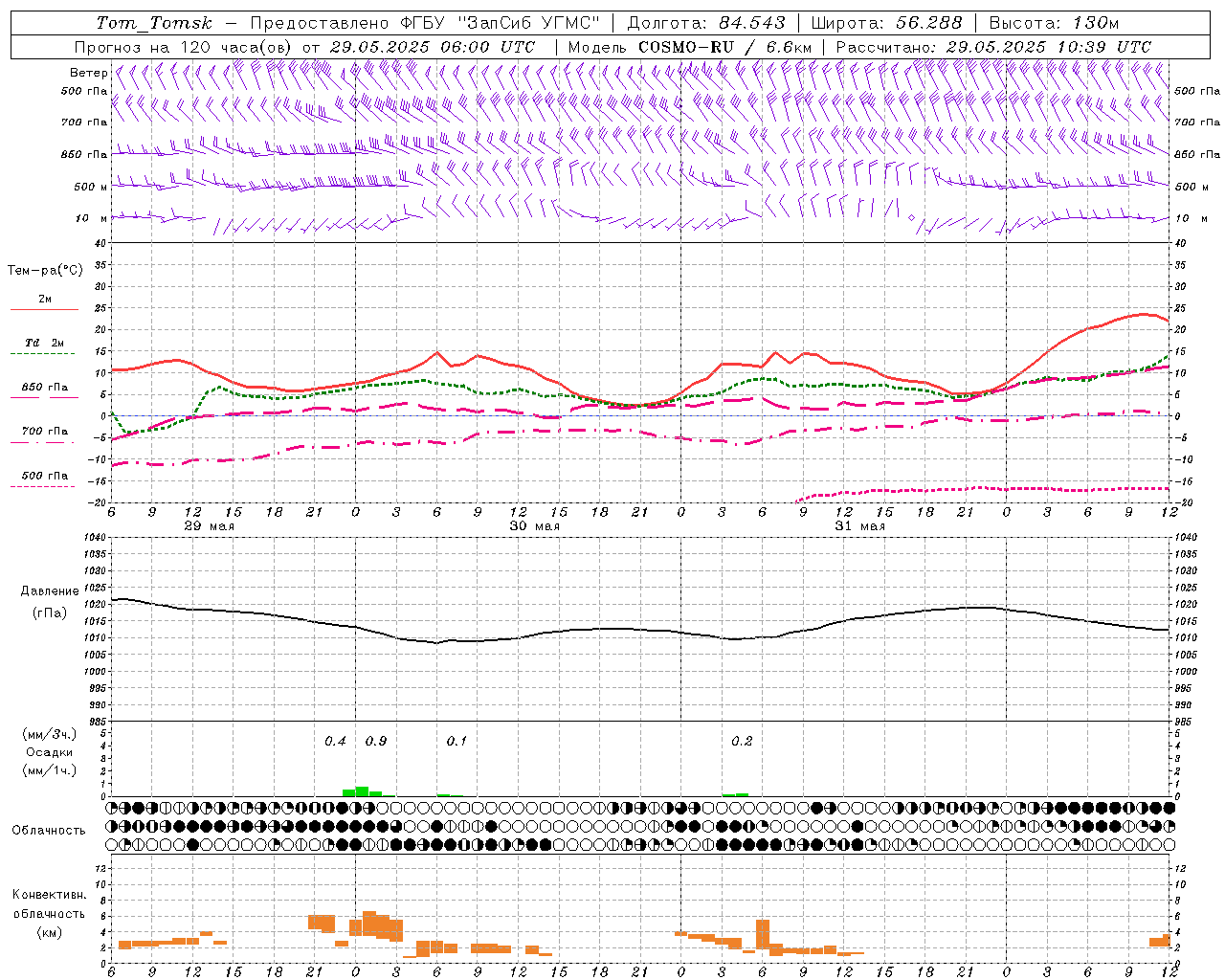The width and height of the screenshot is (1225, 980).
Task: Click the 0.2 precipitation amount
Action: (x=742, y=742)
